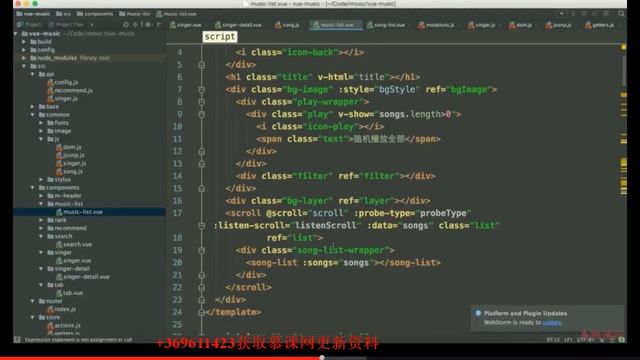This screenshot has width=640, height=360.
Task: Open recommend.js in the api folder
Action: tap(70, 91)
